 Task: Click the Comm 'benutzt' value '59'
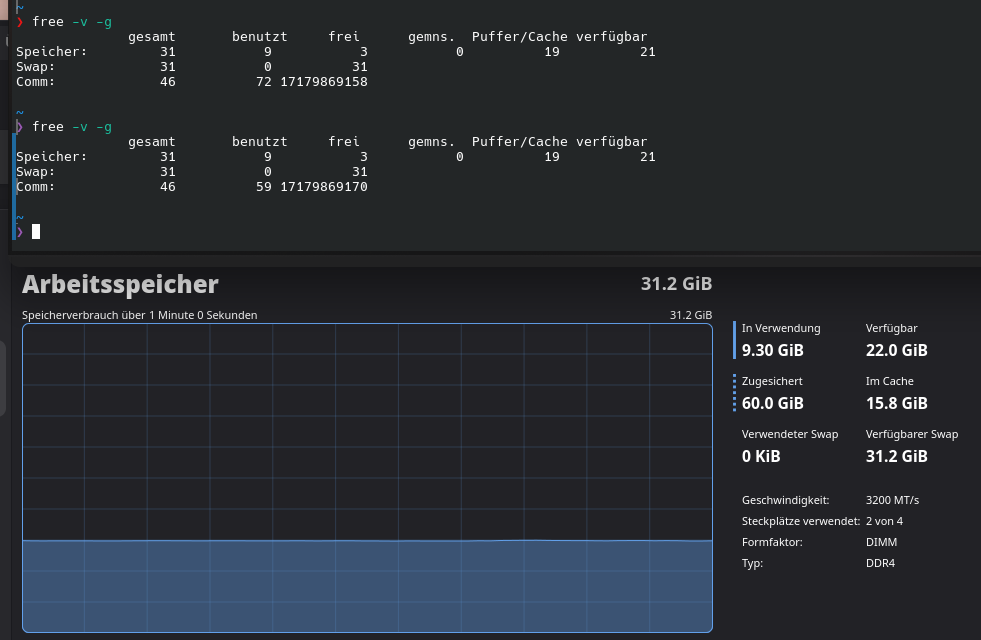coord(263,187)
